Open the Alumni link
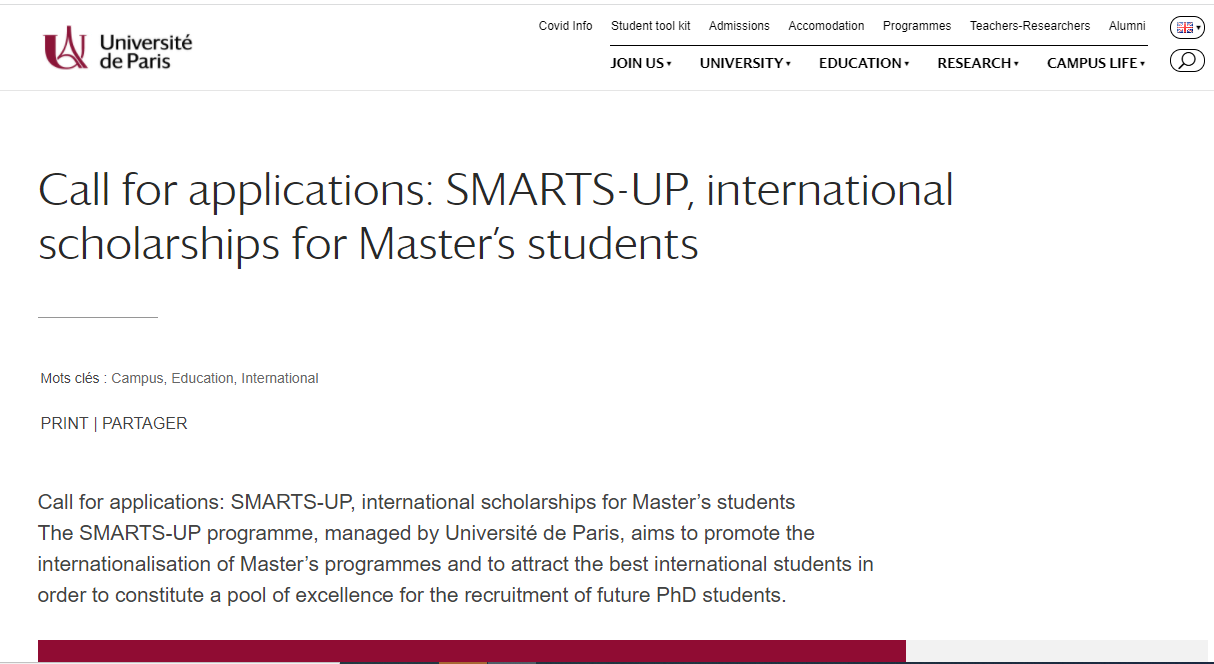The width and height of the screenshot is (1214, 664). point(1127,26)
